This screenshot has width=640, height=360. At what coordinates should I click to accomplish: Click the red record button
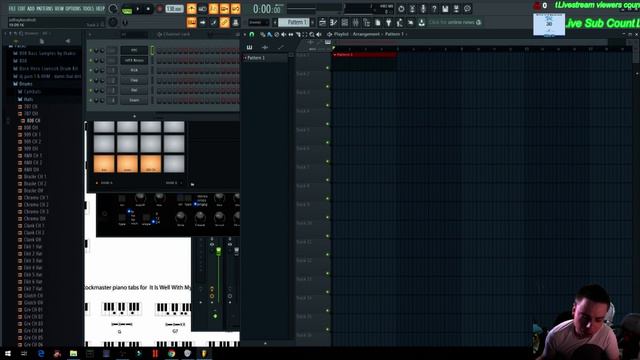[160, 9]
